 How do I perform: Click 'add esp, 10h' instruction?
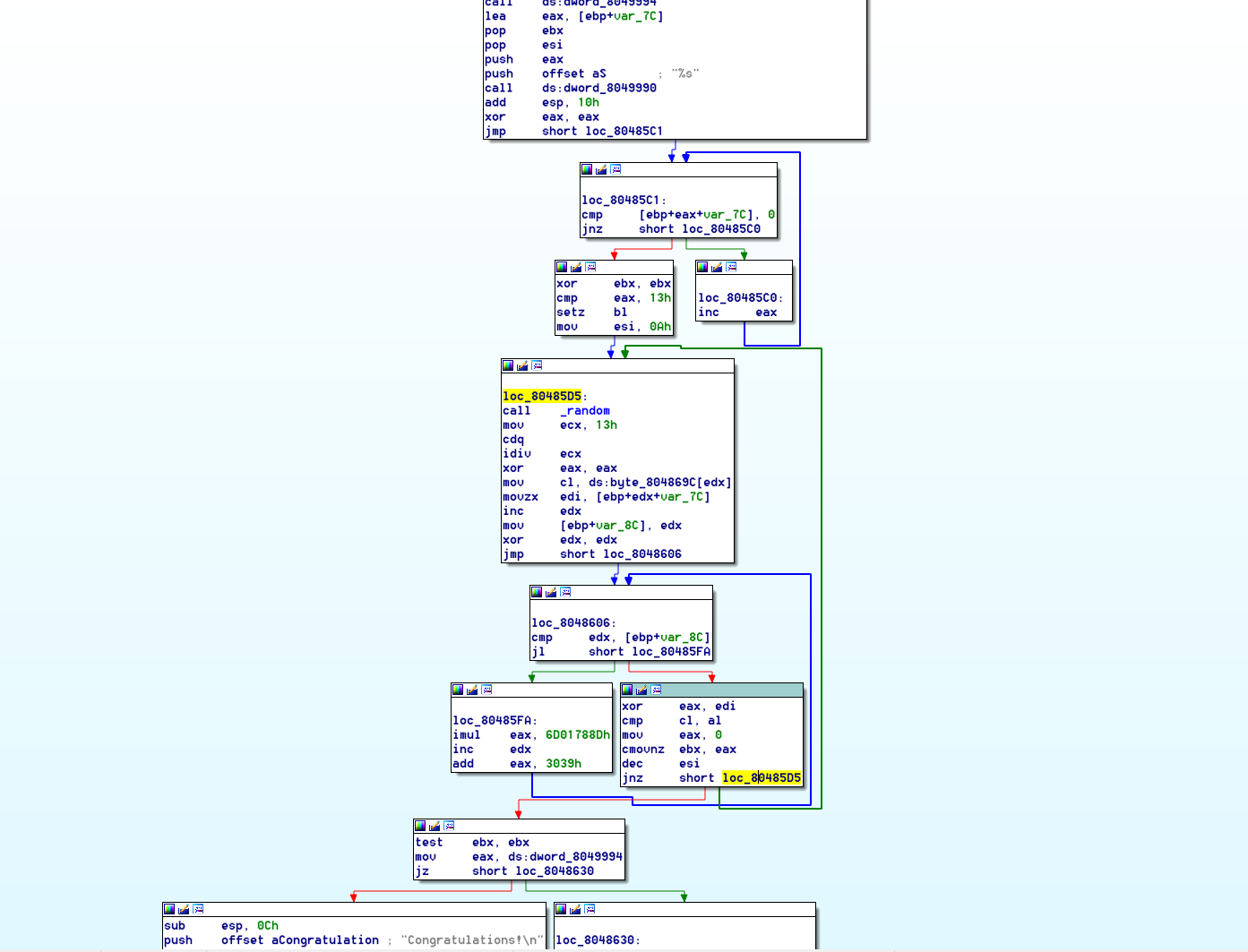(542, 103)
